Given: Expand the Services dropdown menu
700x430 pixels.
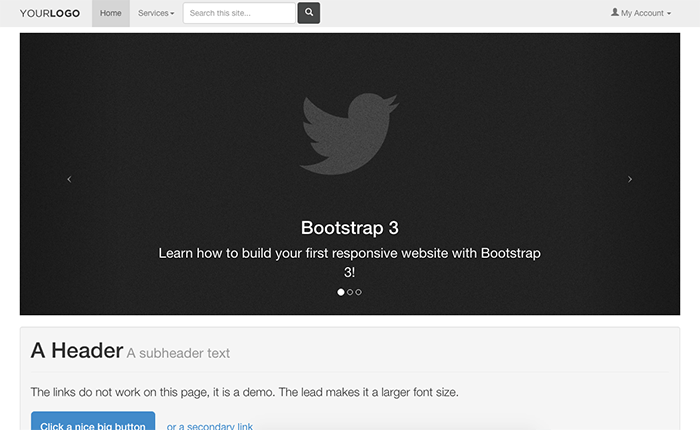Looking at the screenshot, I should 156,13.
